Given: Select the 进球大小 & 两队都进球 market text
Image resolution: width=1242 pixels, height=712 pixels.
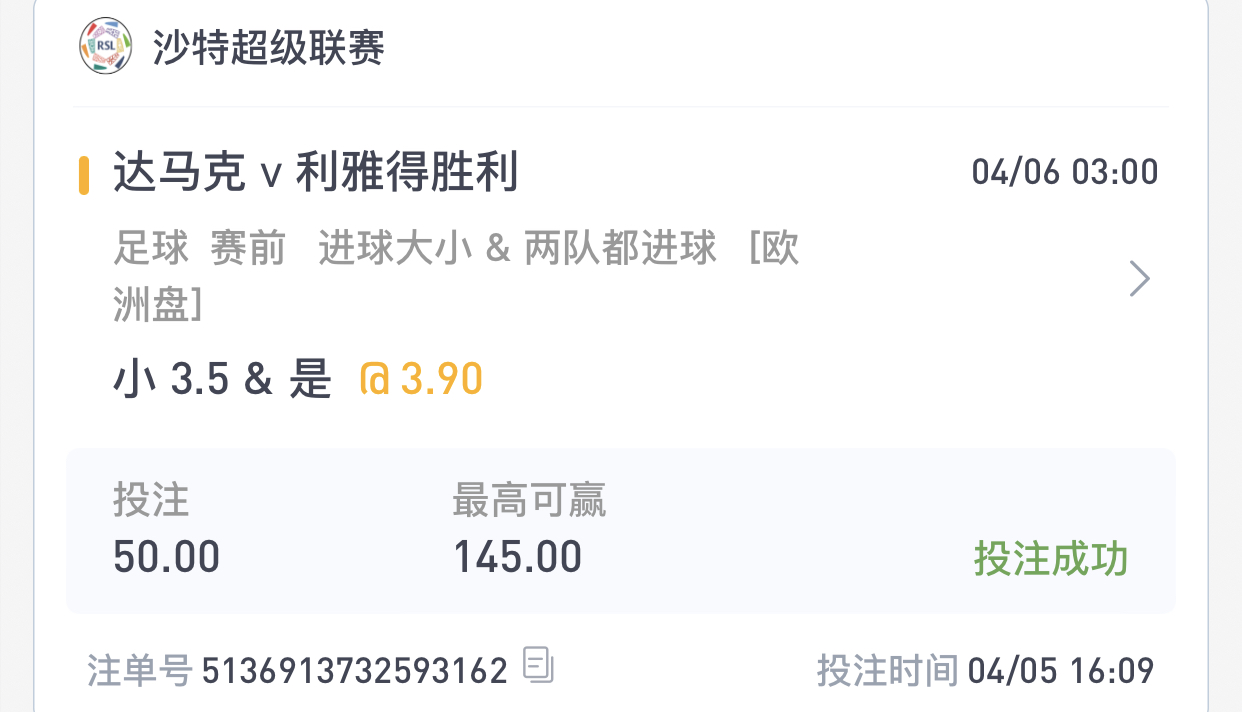Looking at the screenshot, I should (518, 249).
